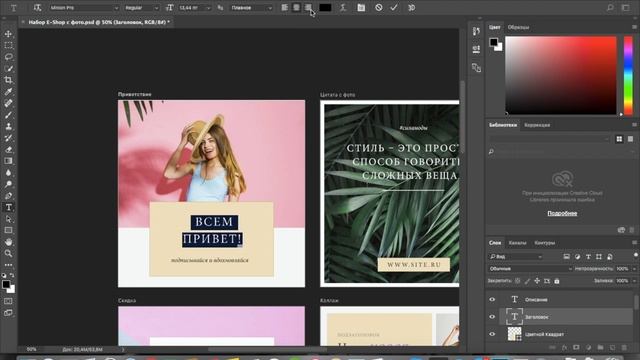640x360 pixels.
Task: Create a new adjustment layer
Action: (x=588, y=348)
